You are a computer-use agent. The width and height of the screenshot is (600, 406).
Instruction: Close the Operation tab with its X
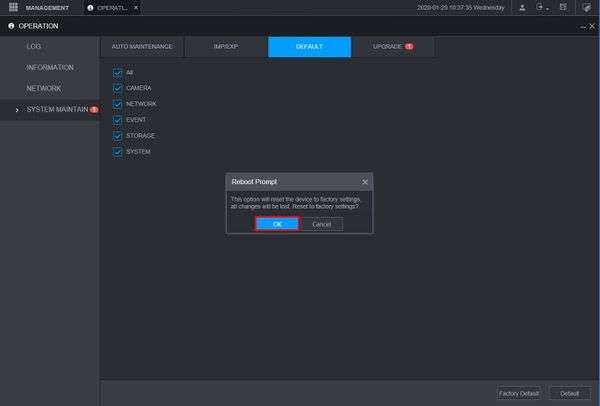point(136,8)
